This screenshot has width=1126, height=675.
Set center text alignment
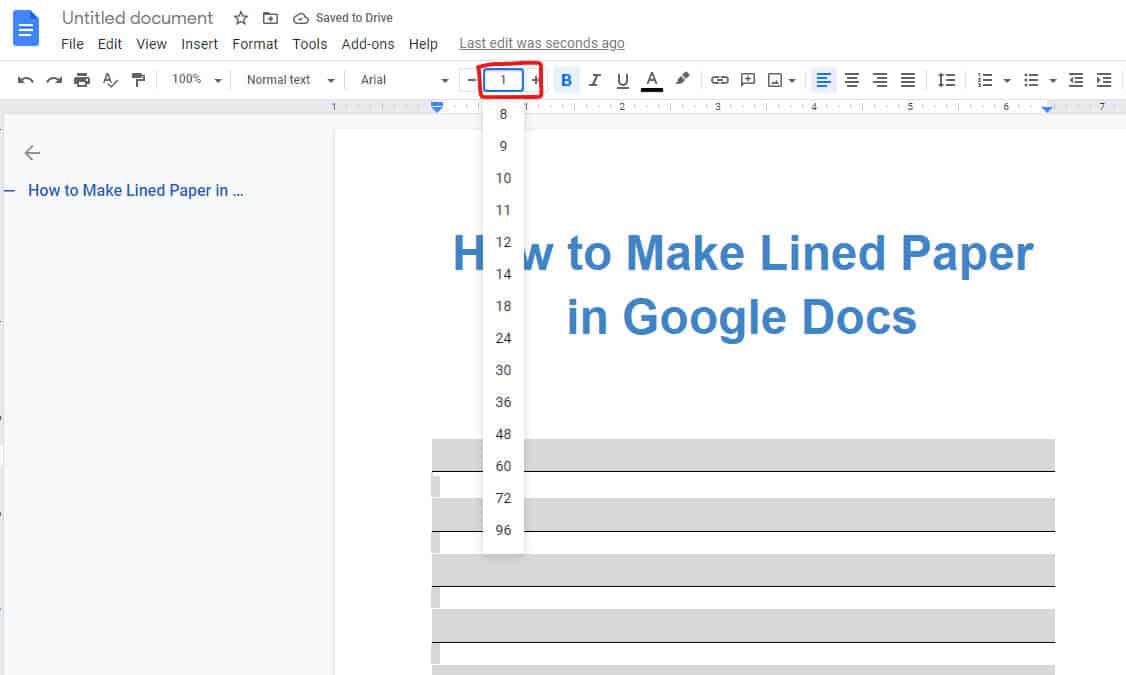(x=852, y=80)
